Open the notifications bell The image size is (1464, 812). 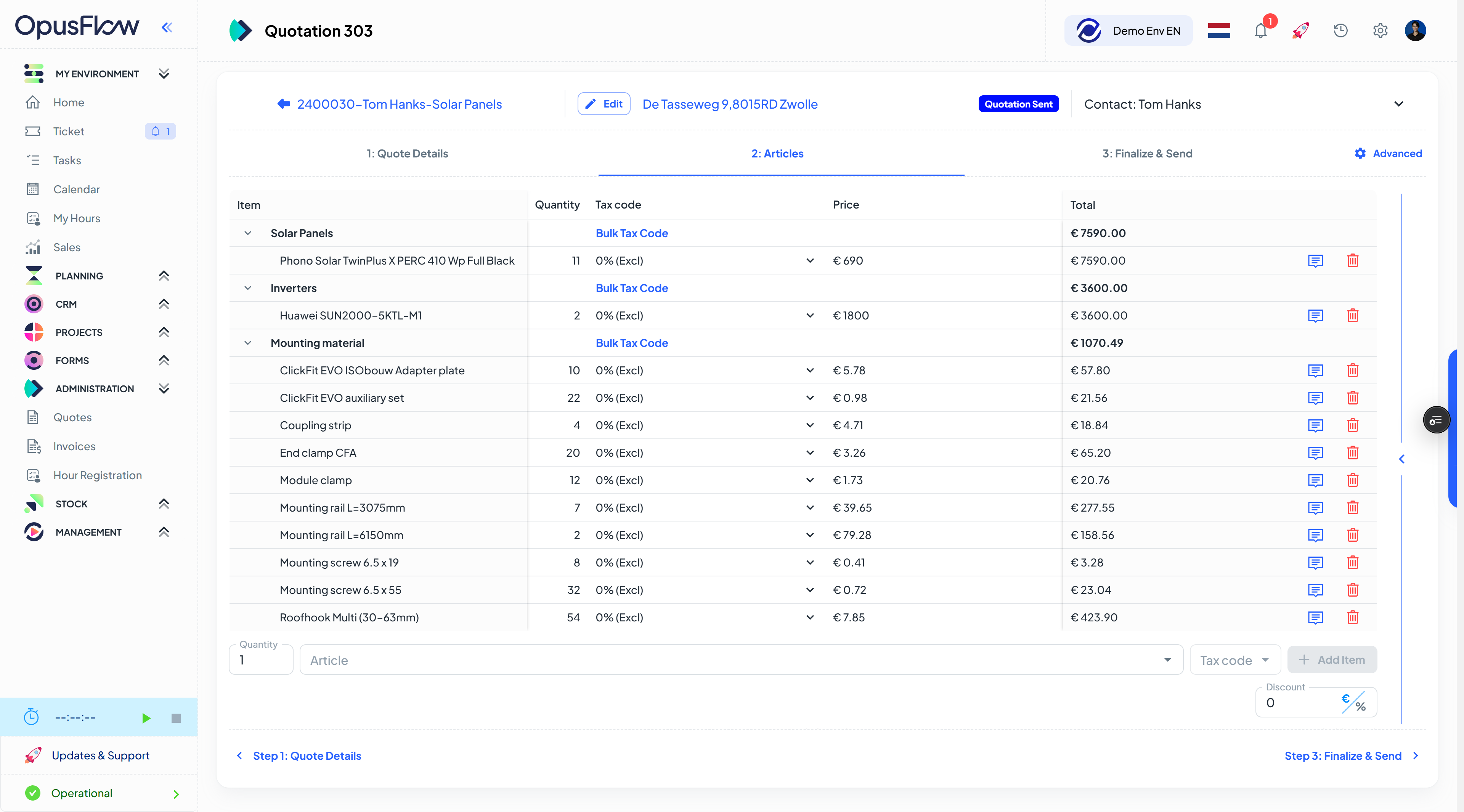1260,30
